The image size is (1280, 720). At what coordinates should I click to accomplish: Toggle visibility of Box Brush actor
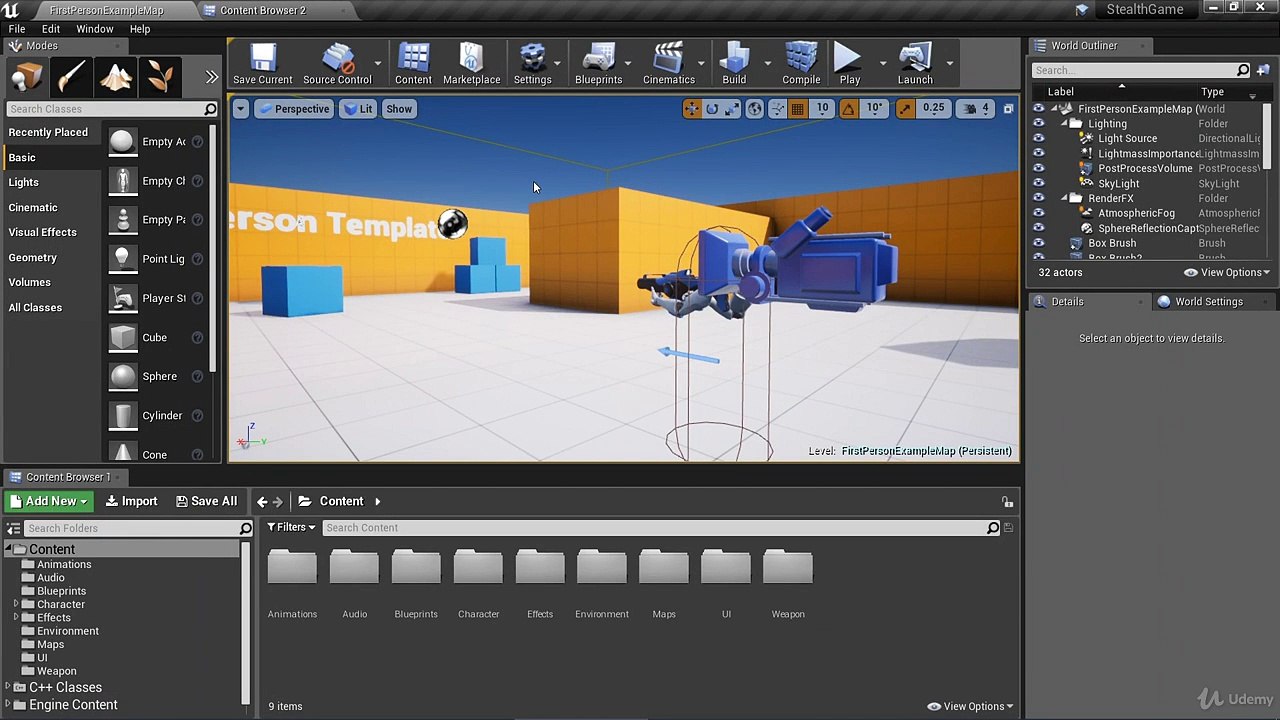coord(1038,243)
